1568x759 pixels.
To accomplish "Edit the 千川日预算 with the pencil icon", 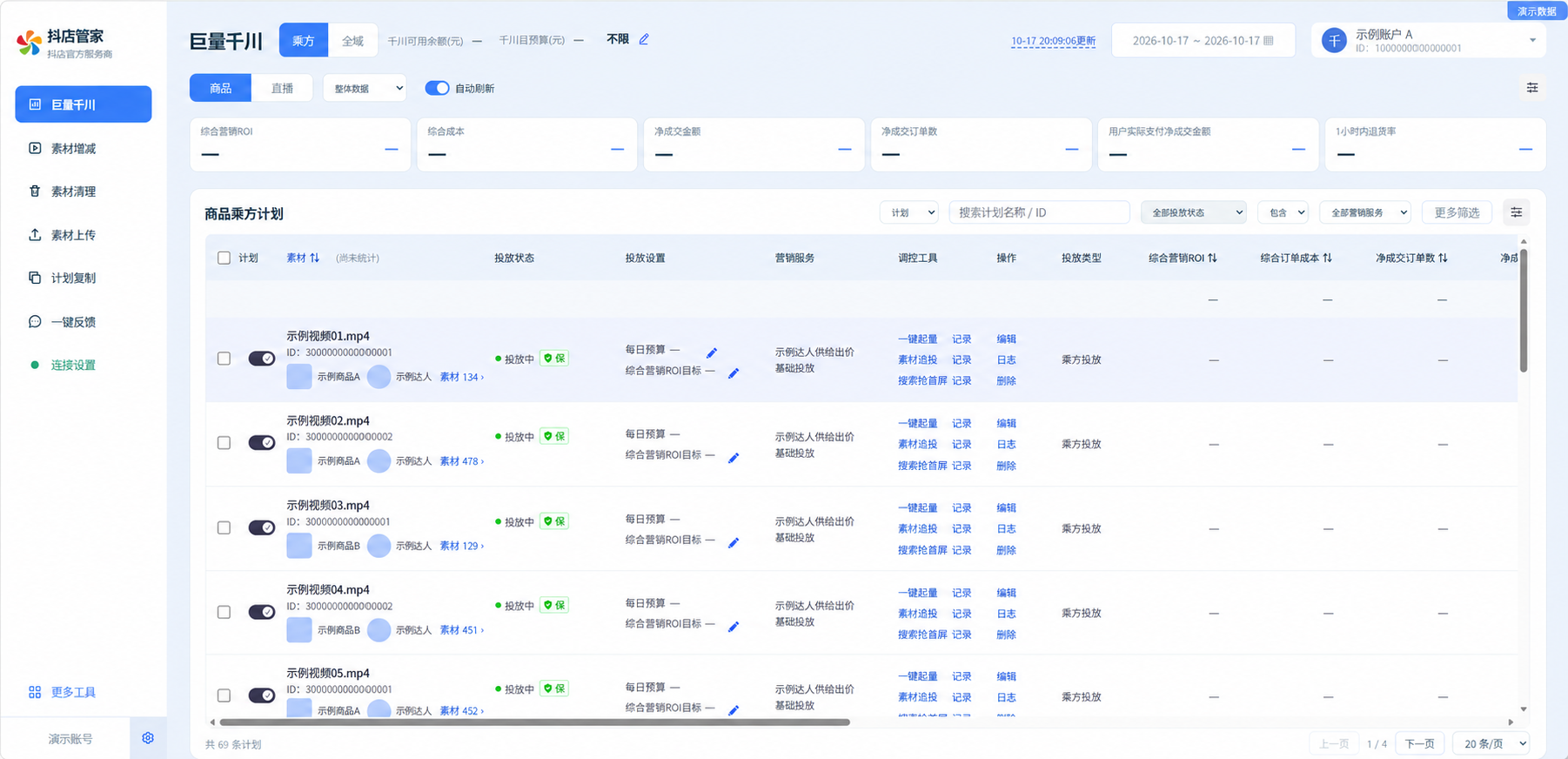I will pos(644,39).
